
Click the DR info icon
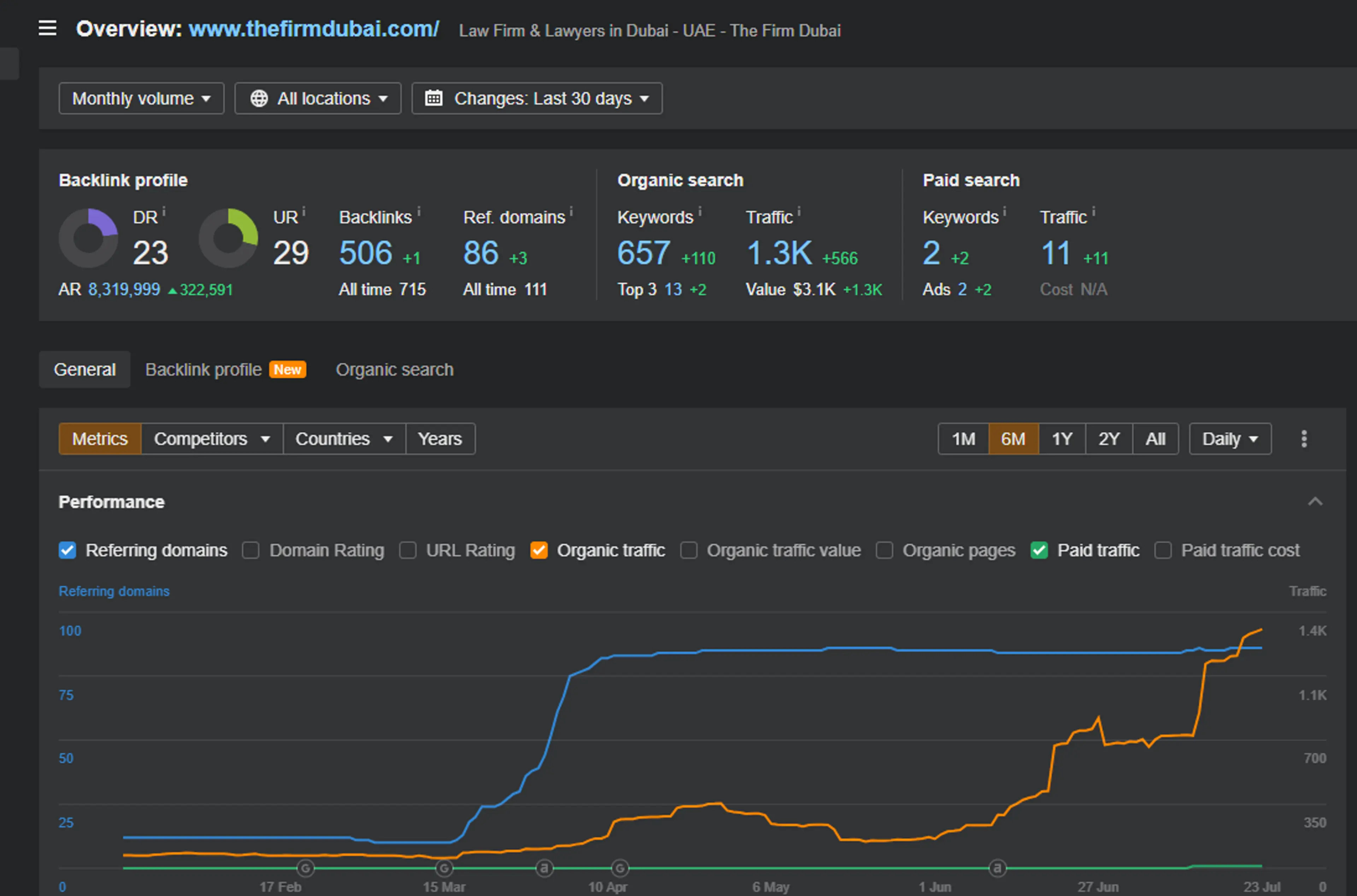point(164,212)
